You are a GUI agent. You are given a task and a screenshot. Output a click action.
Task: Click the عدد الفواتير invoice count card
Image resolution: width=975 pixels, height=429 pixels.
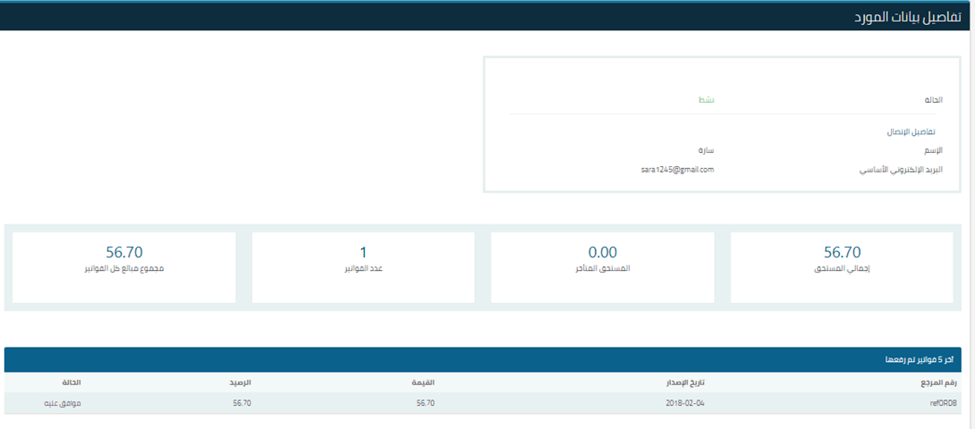click(x=363, y=267)
